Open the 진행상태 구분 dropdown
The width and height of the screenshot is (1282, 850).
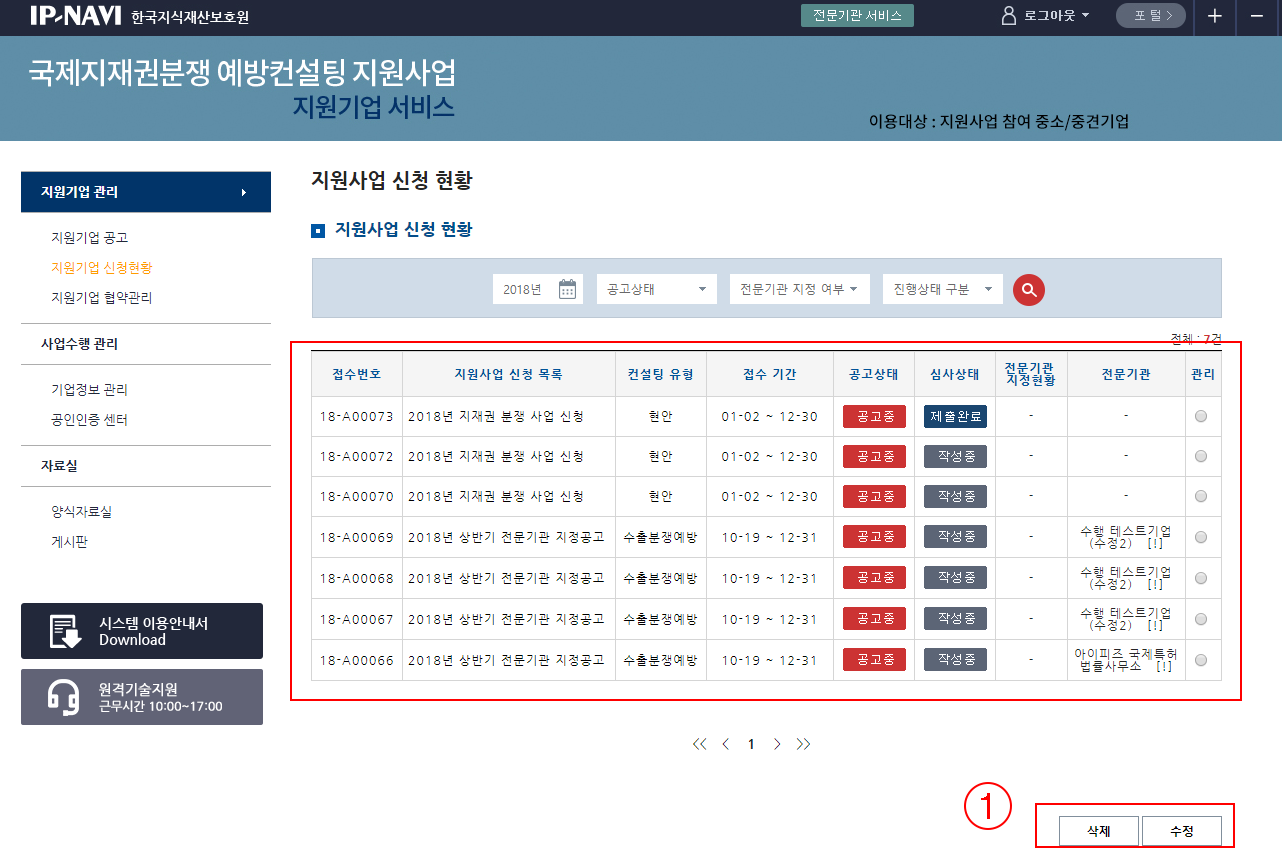(x=942, y=289)
